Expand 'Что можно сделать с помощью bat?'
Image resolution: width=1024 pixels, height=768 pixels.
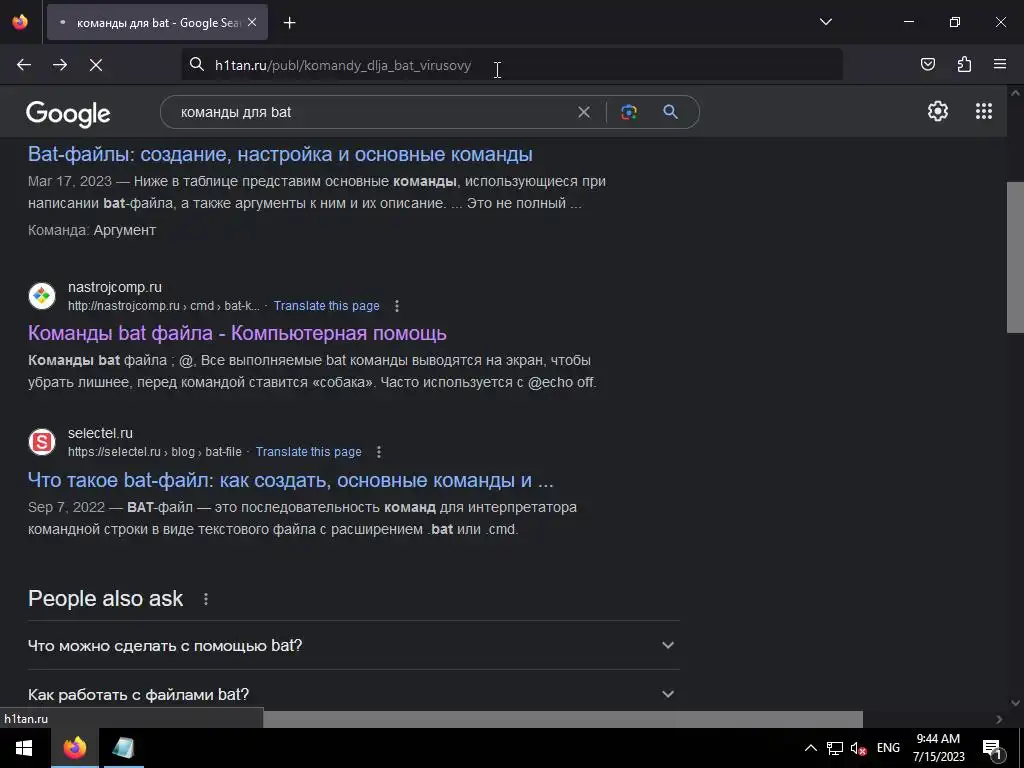(353, 645)
